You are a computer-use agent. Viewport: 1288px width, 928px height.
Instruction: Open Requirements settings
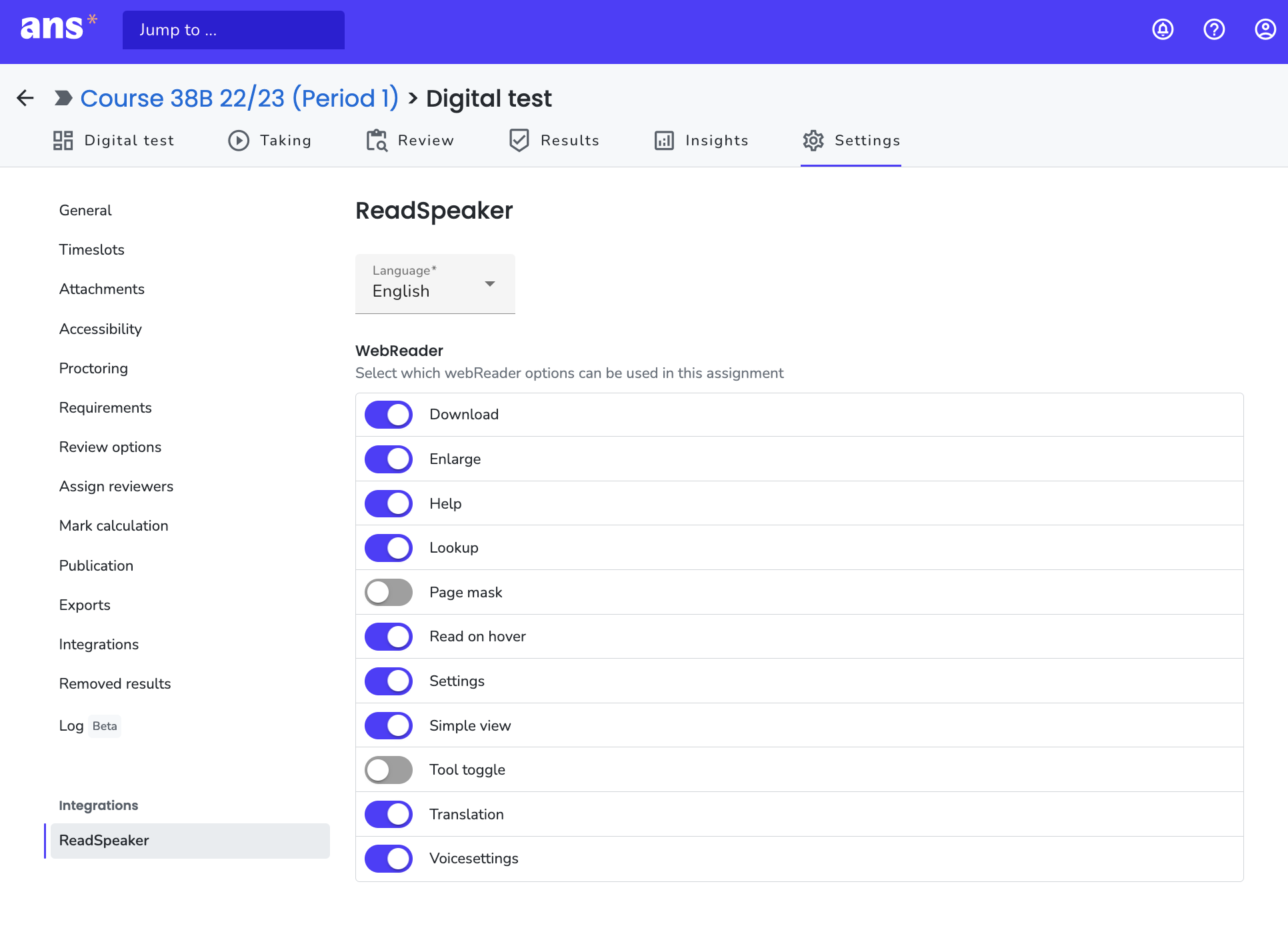coord(105,408)
